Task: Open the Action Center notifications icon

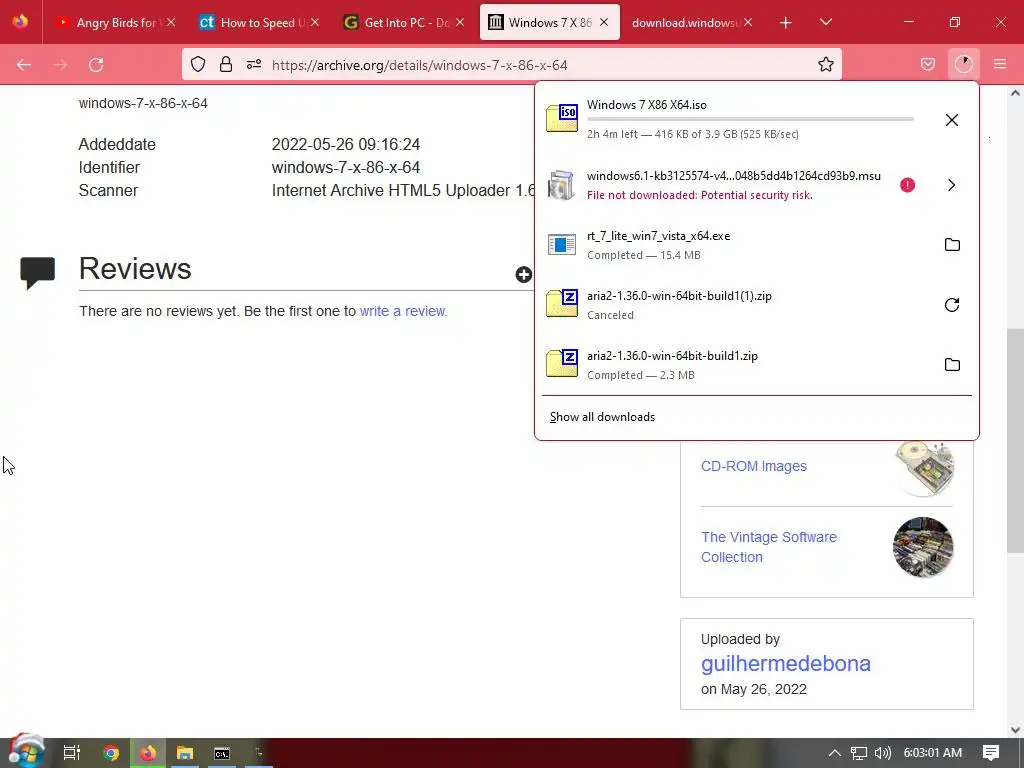Action: (991, 752)
